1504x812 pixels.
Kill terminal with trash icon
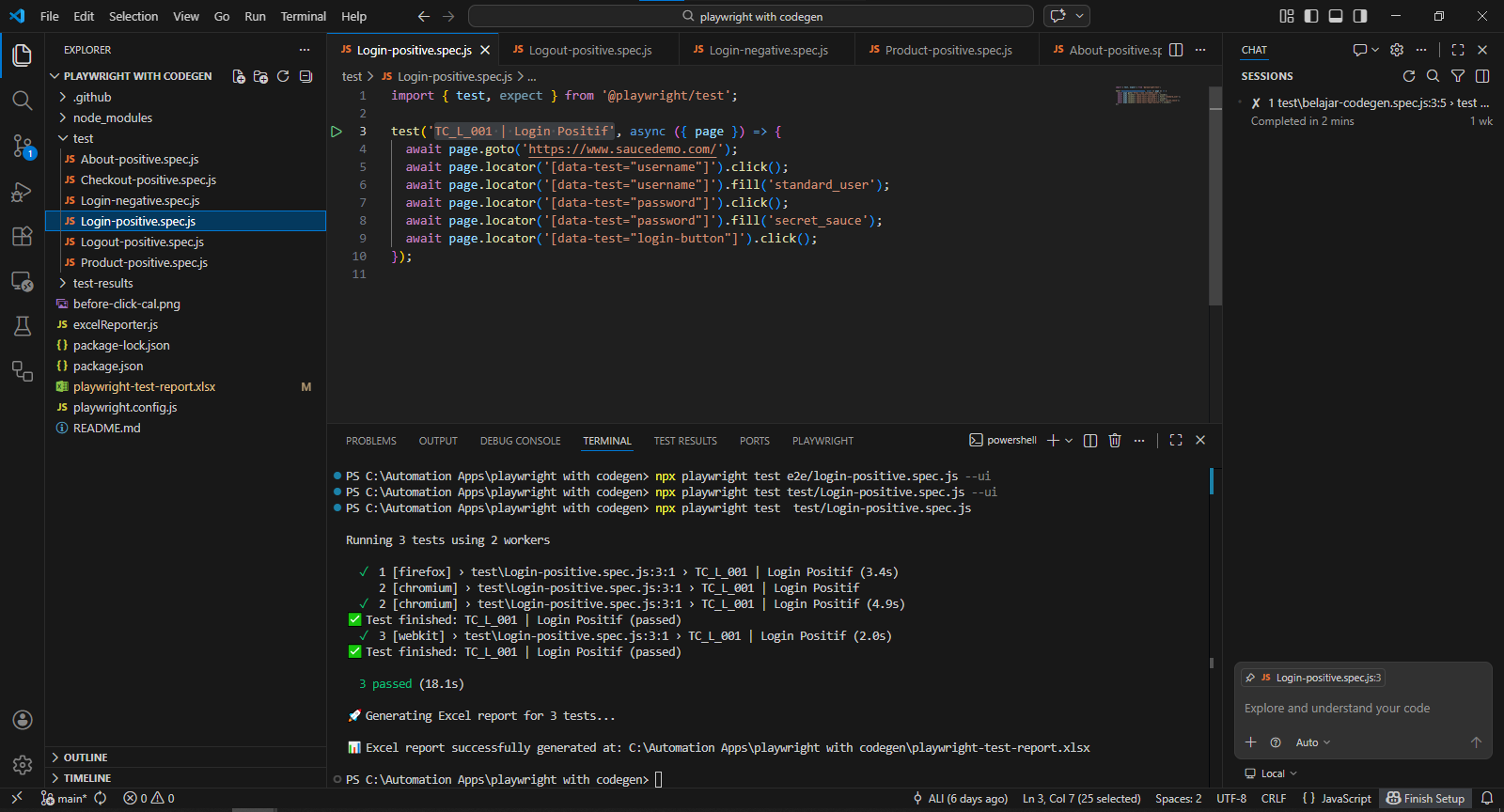(1115, 441)
